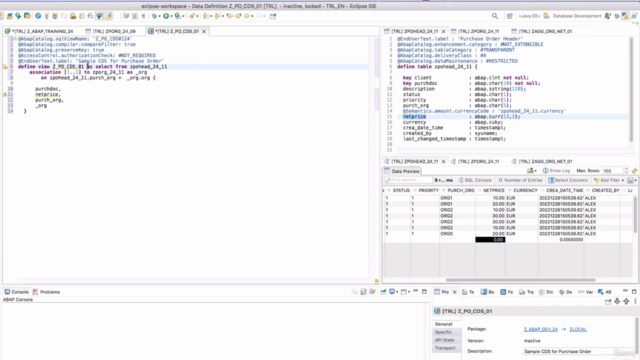Click the Open Perspective icon
The width and height of the screenshot is (640, 360).
509,16
